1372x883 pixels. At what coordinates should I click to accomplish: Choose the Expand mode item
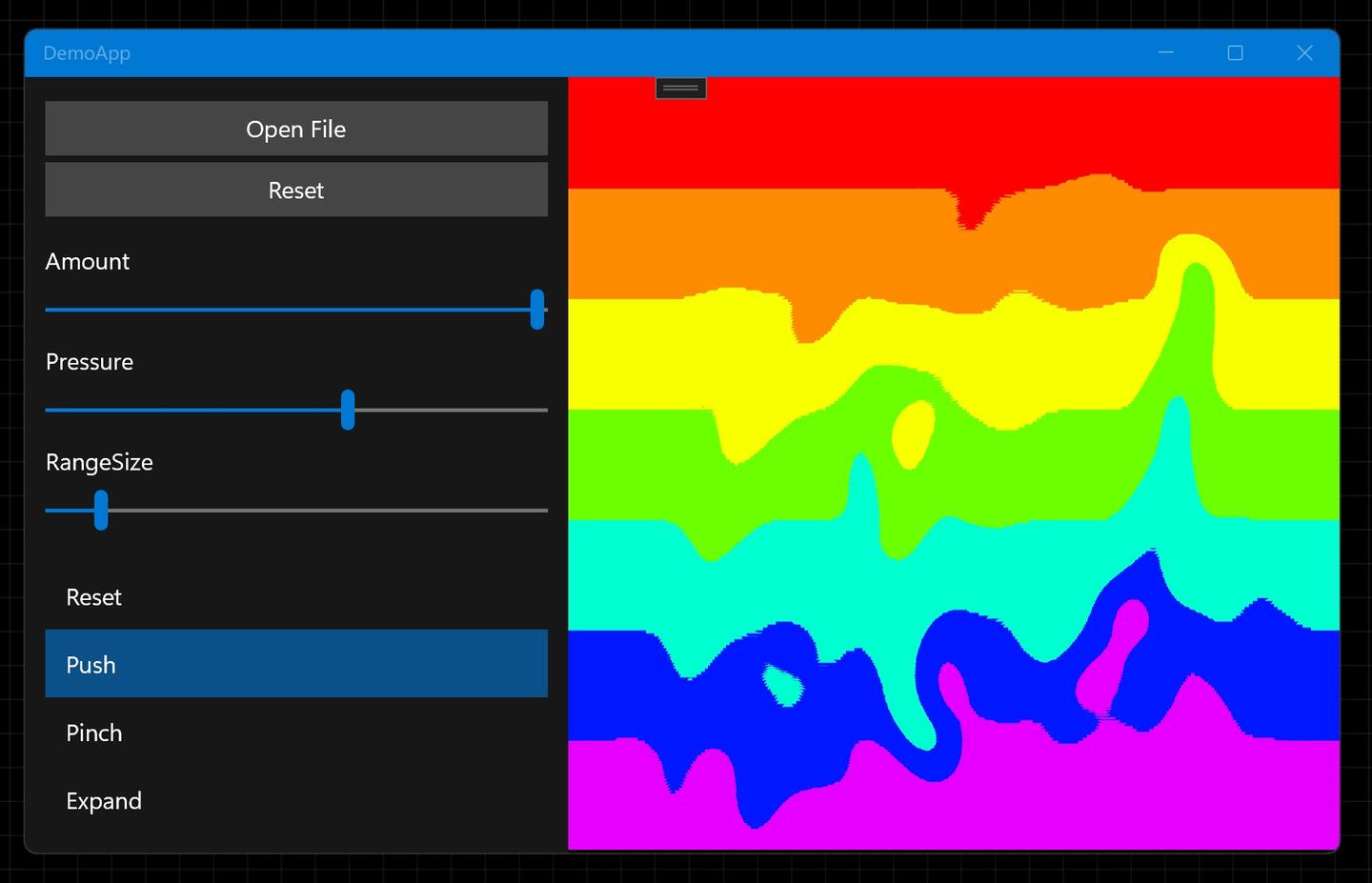pyautogui.click(x=296, y=800)
